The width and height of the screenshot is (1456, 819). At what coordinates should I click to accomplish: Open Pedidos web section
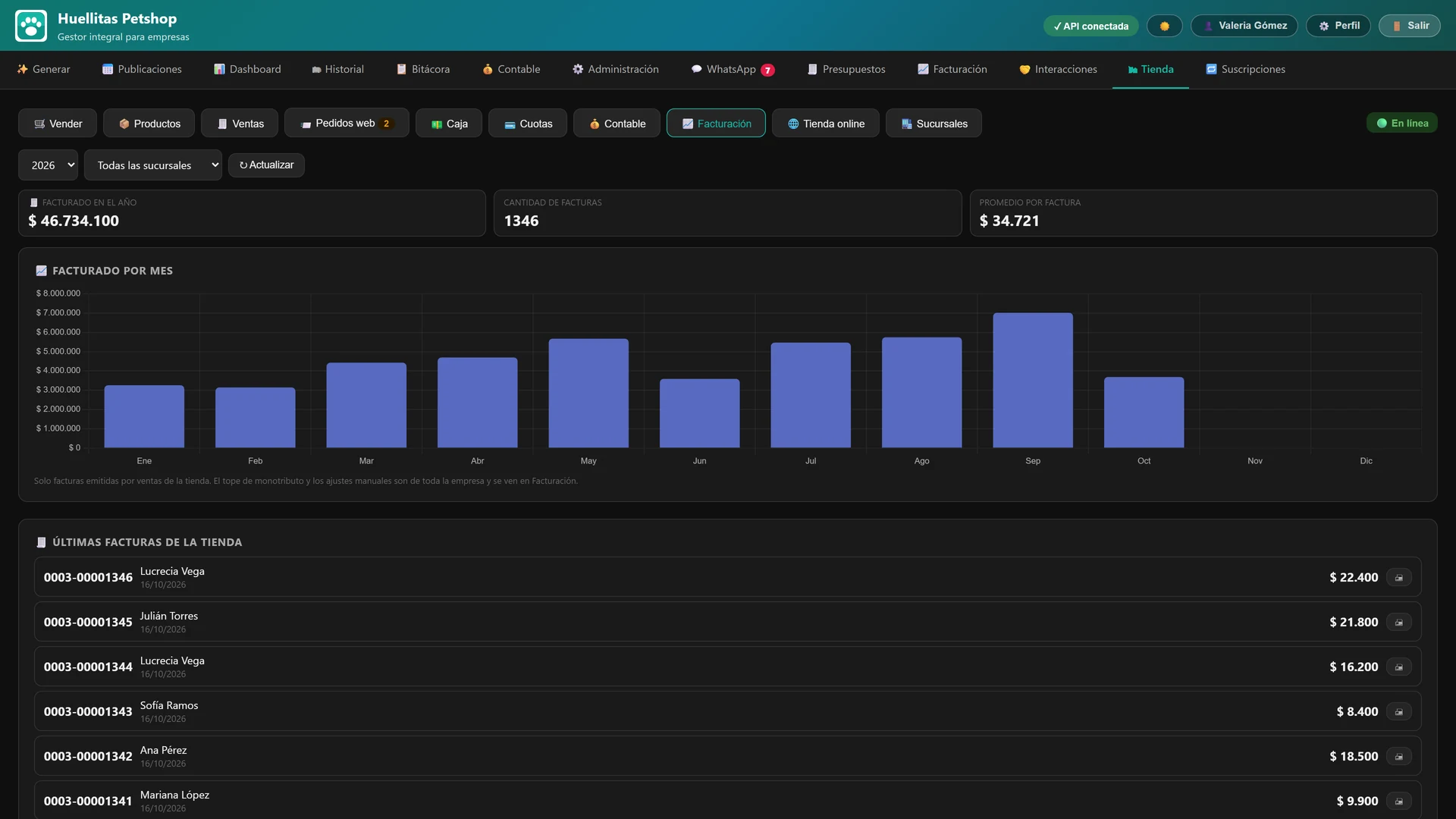[347, 123]
